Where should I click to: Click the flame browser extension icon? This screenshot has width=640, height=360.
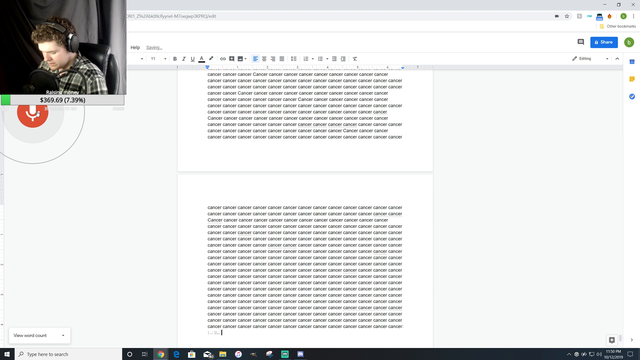(x=610, y=16)
